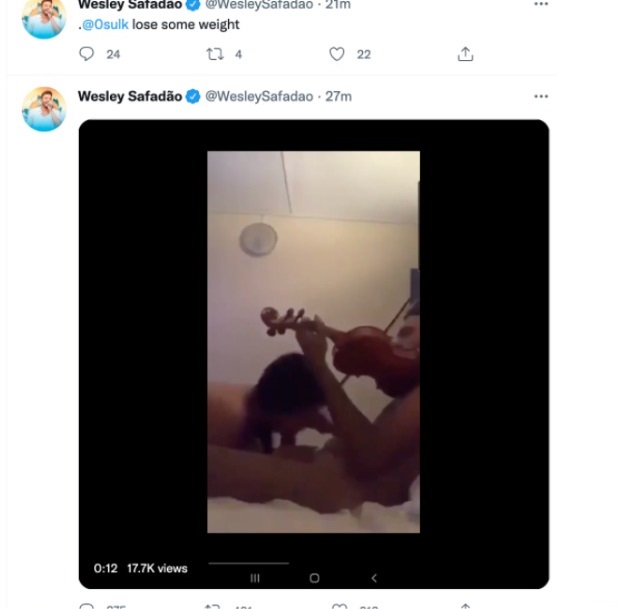Play the embedded video in the tweet

pos(313,341)
